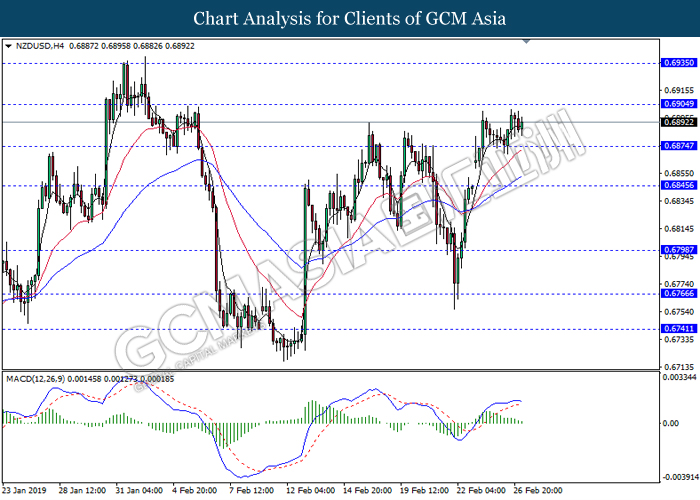This screenshot has height=500, width=700.
Task: Click the 7 Feb 12:00 time label
Action: click(x=251, y=490)
